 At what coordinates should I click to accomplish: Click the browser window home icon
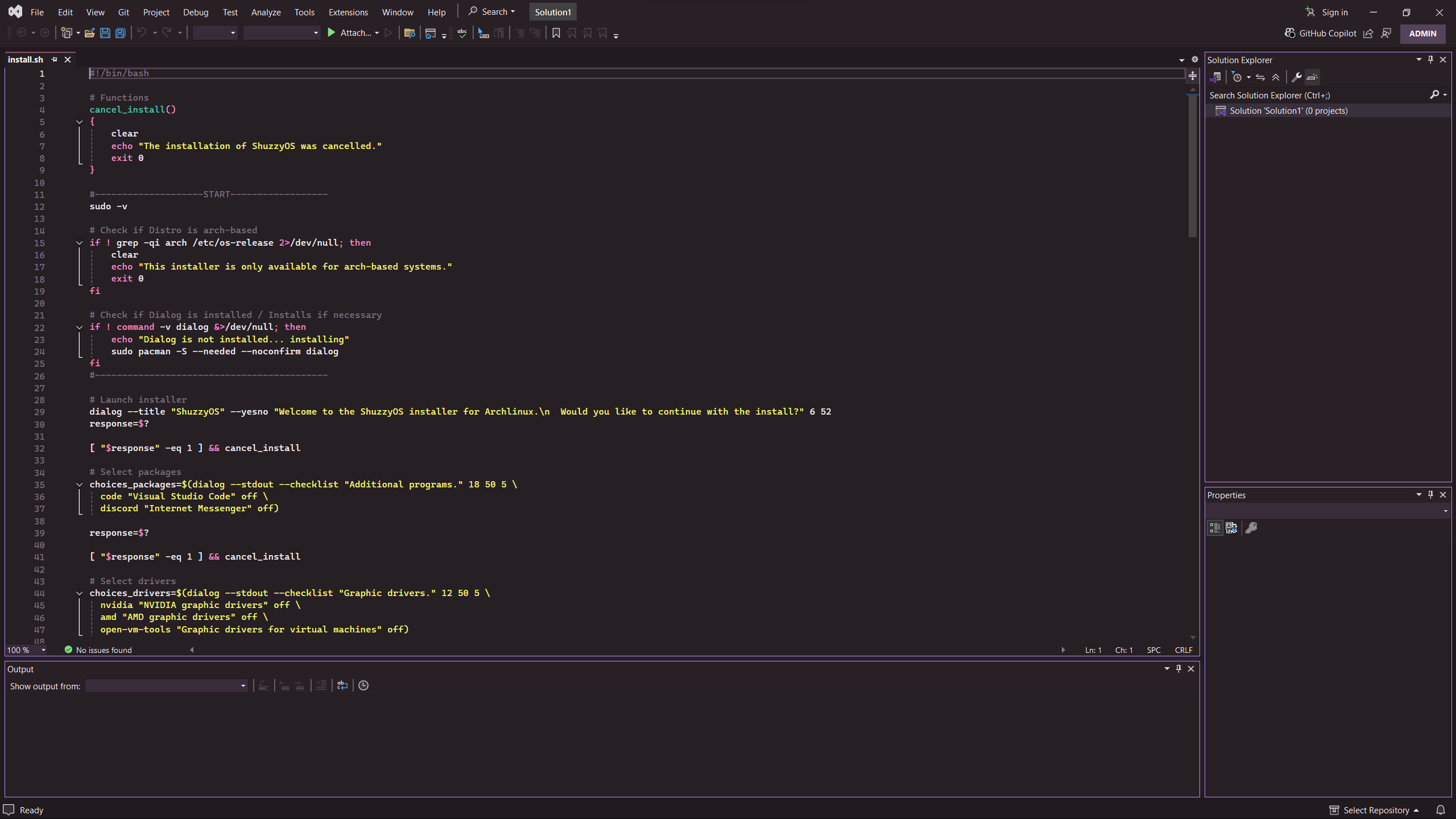(430, 33)
